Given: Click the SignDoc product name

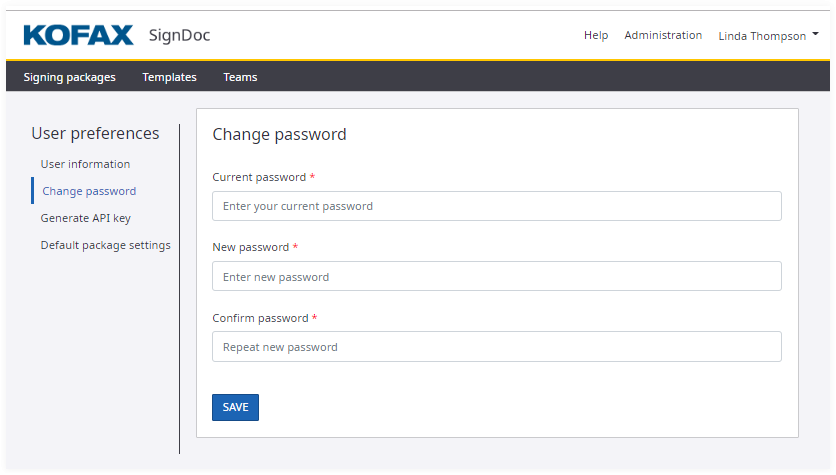Looking at the screenshot, I should tap(179, 36).
